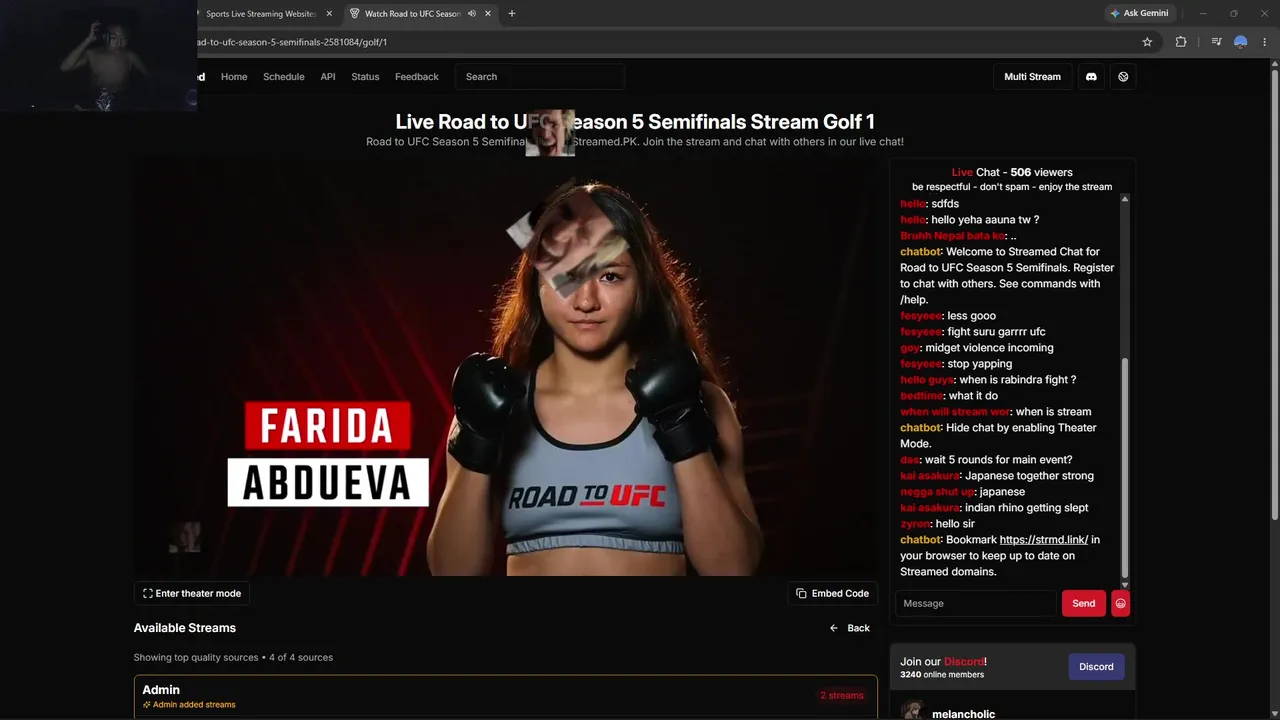Image resolution: width=1280 pixels, height=720 pixels.
Task: Click the chat scrollbar thumb
Action: [x=1125, y=466]
